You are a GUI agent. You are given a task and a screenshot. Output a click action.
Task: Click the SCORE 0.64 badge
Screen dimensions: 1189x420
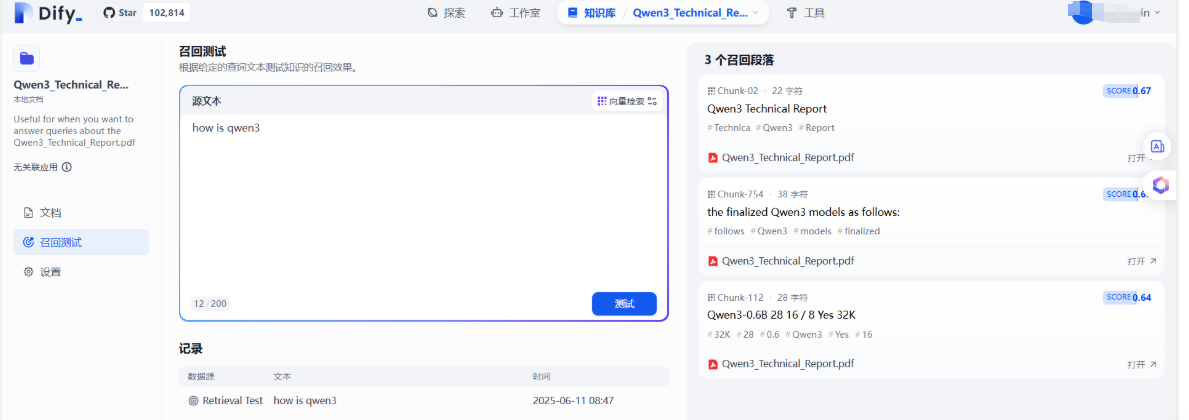click(x=1127, y=297)
